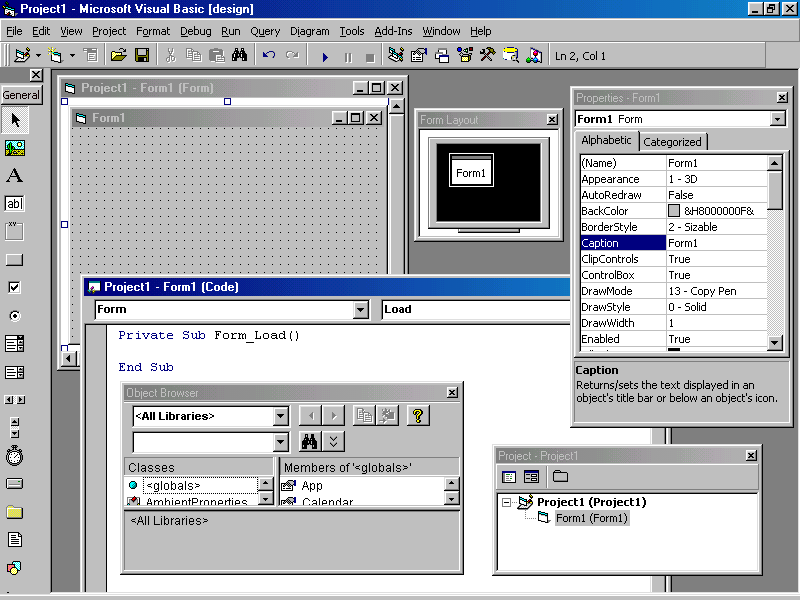Select the OptionButton control in the toolbox
The width and height of the screenshot is (800, 600).
point(15,316)
